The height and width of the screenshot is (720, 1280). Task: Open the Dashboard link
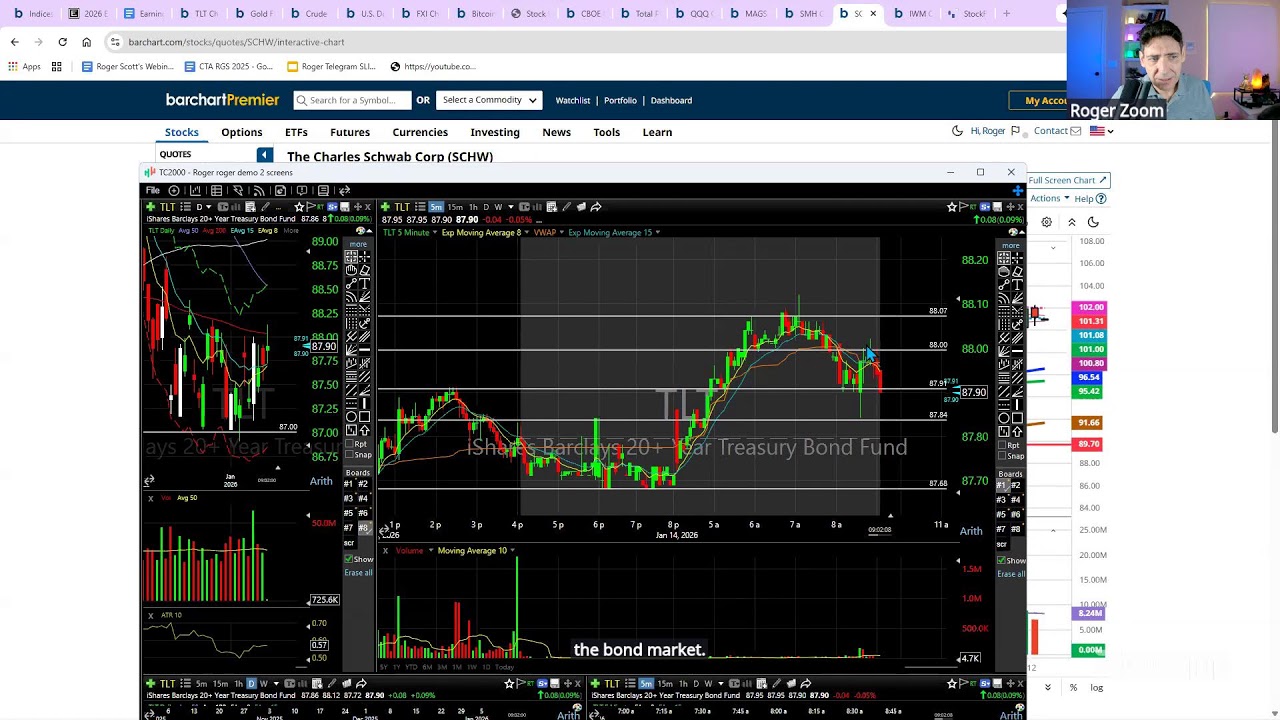tap(671, 100)
